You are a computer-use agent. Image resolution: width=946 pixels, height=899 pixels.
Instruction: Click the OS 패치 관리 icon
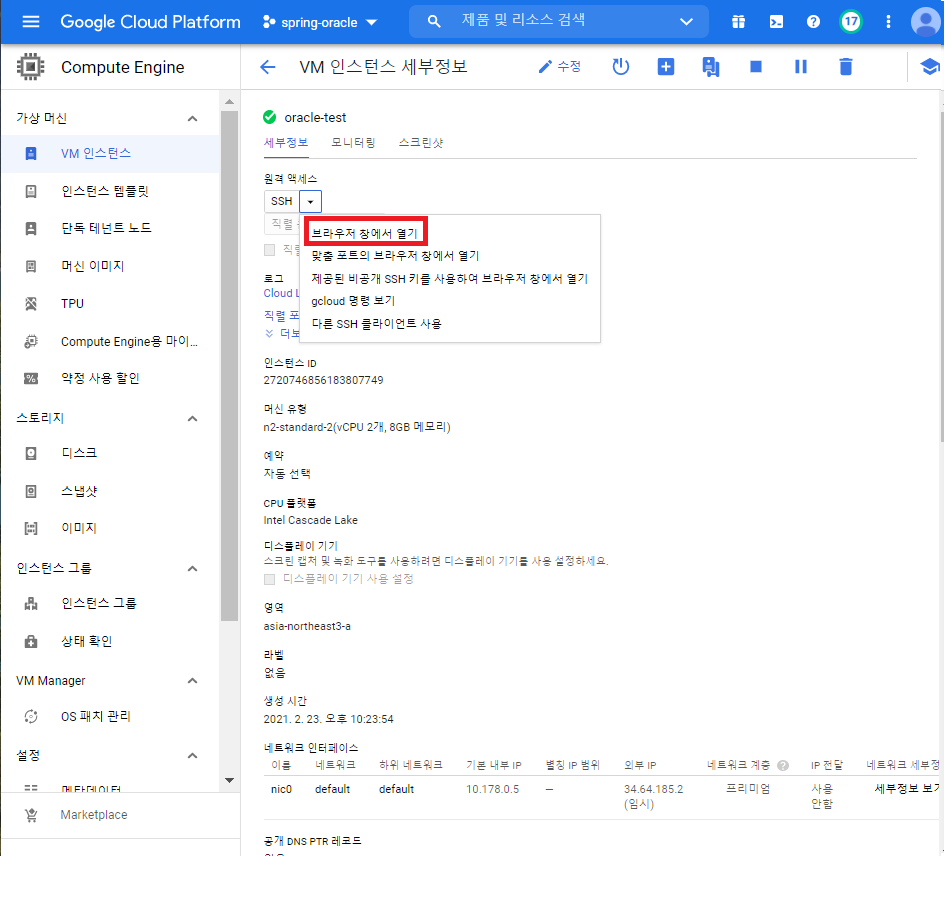click(x=31, y=716)
